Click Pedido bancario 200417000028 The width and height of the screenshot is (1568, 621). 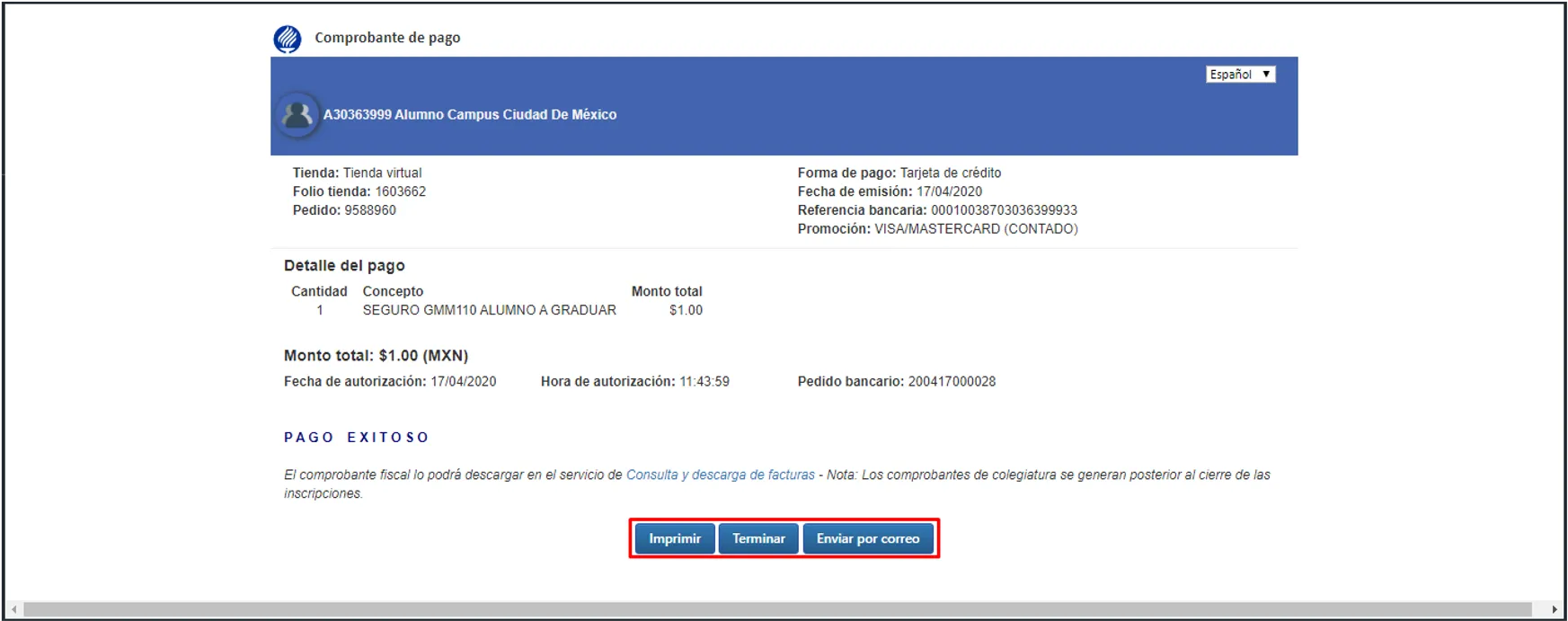(x=897, y=382)
